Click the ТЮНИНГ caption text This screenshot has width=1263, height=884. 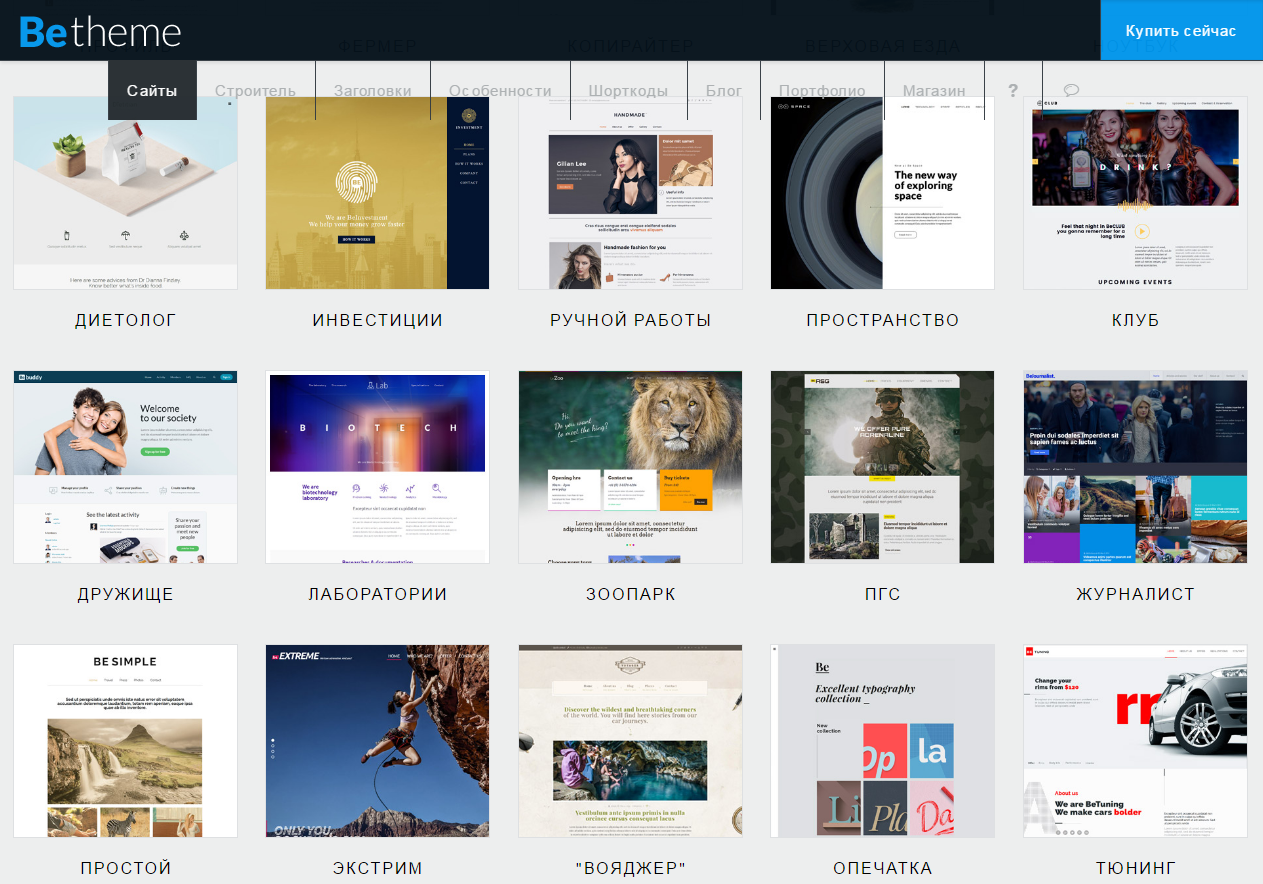pos(1136,868)
